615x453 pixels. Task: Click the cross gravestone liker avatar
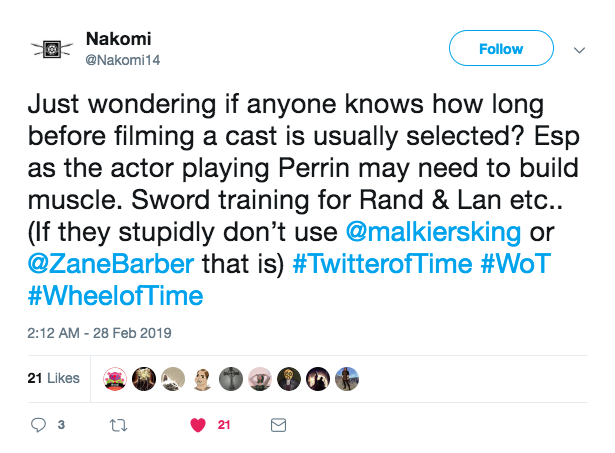tap(232, 377)
